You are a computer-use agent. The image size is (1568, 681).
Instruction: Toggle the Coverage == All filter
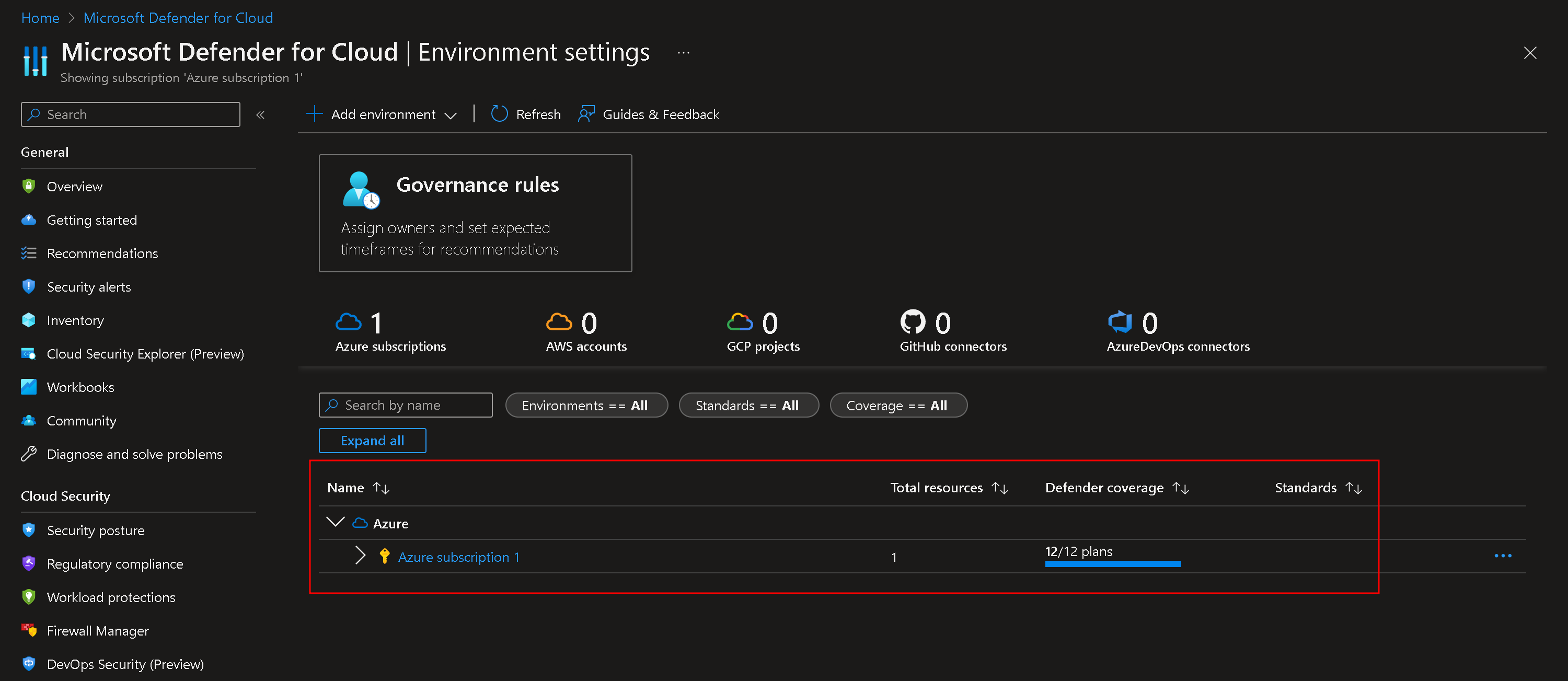896,405
